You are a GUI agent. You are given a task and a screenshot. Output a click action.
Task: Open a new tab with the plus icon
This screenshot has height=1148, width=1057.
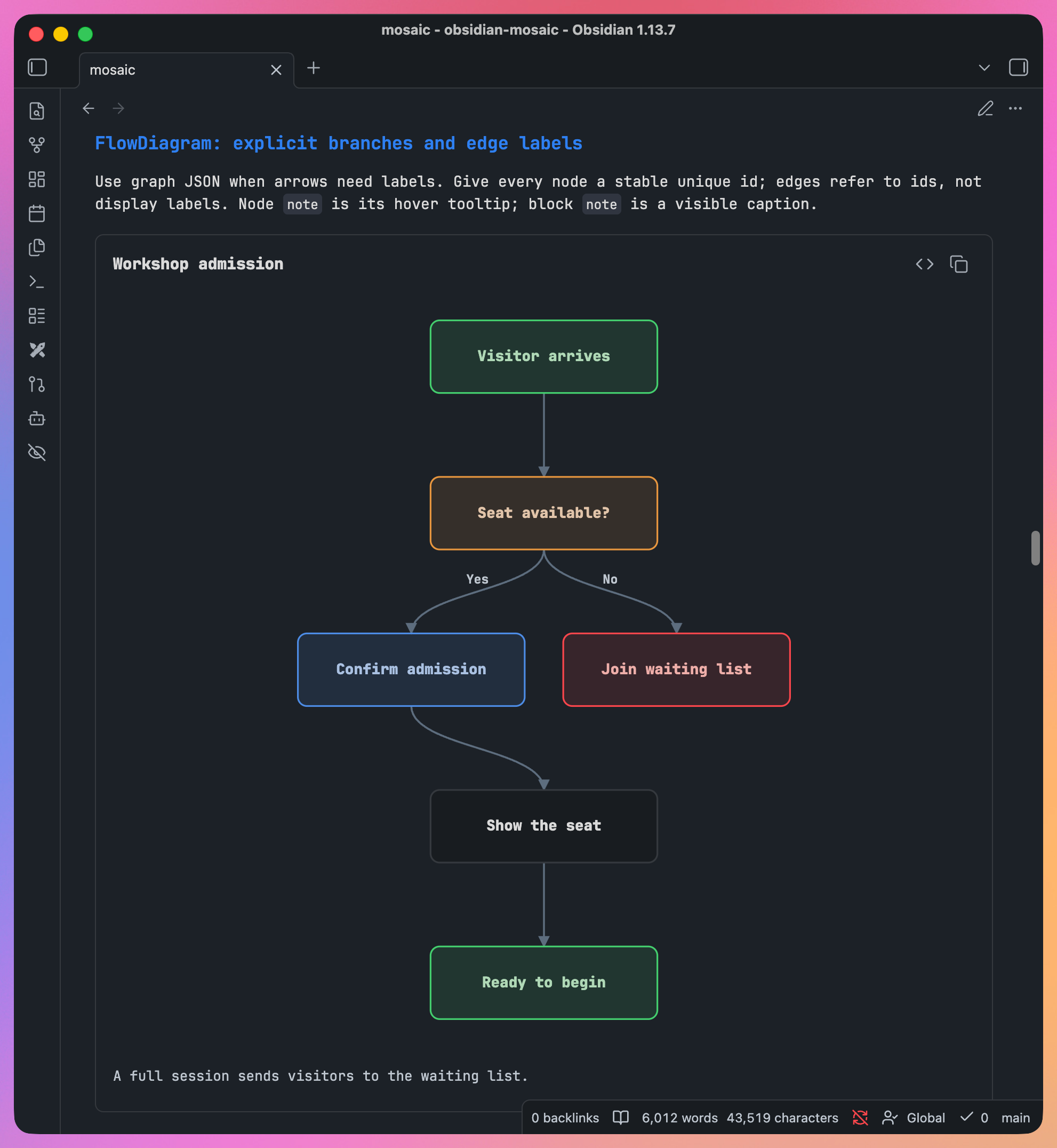click(314, 68)
